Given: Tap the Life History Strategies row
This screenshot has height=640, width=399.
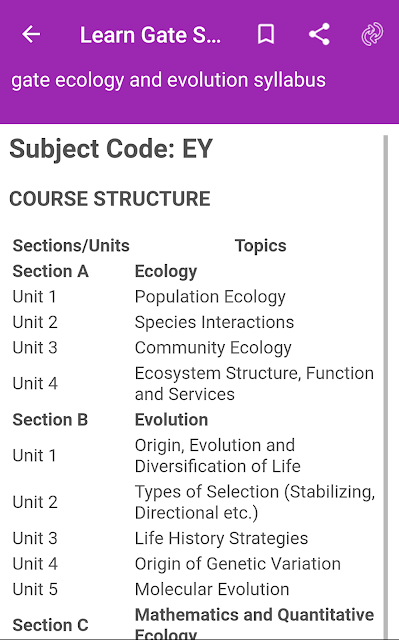Looking at the screenshot, I should coord(193,538).
